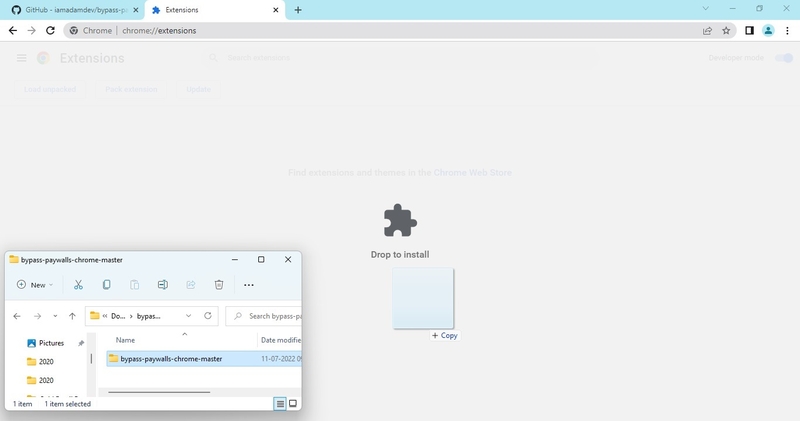This screenshot has width=800, height=421.
Task: Open recent locations dropdown in Explorer
Action: [x=55, y=316]
